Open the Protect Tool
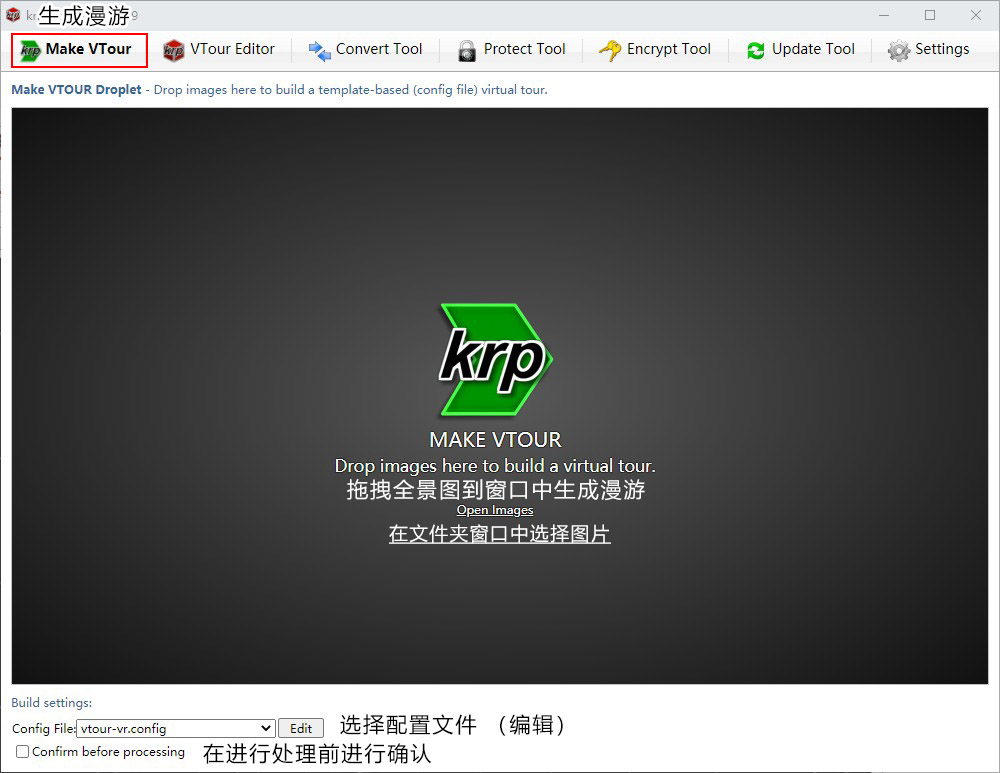1000x773 pixels. (x=512, y=49)
